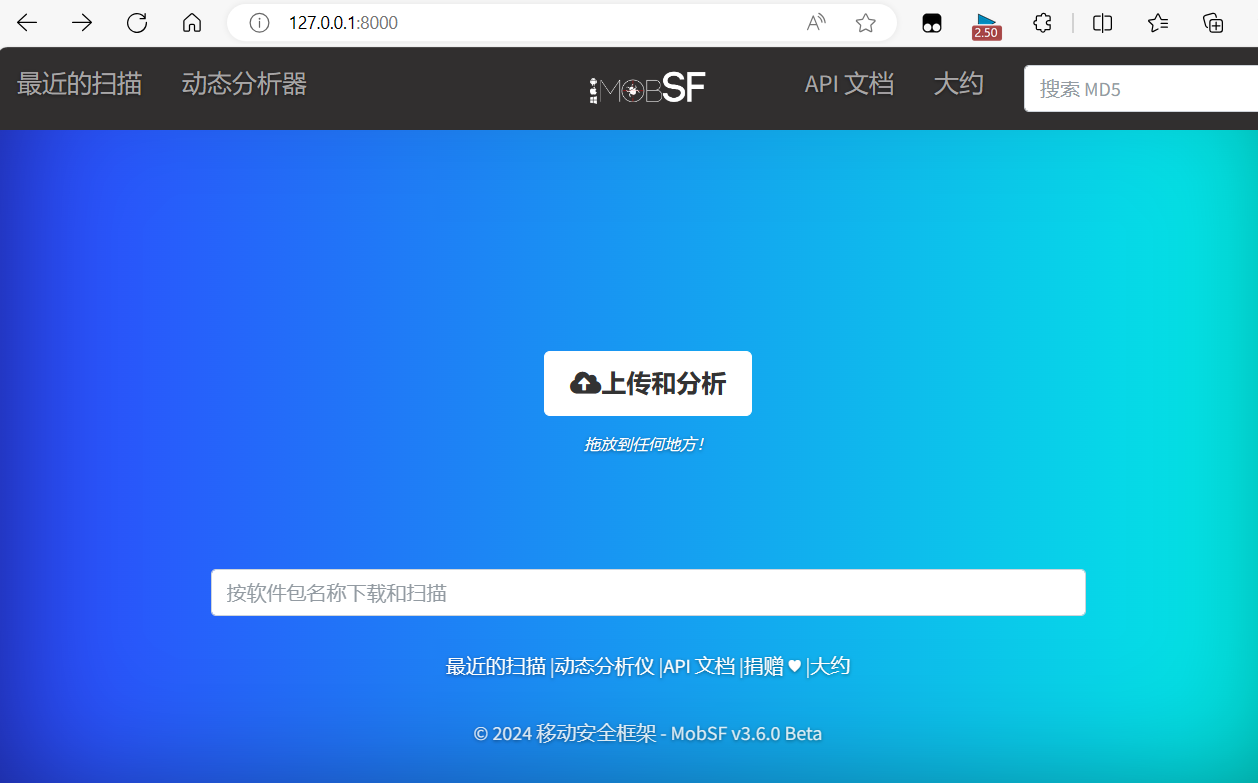Toggle split screen view
The height and width of the screenshot is (783, 1258).
point(1103,23)
